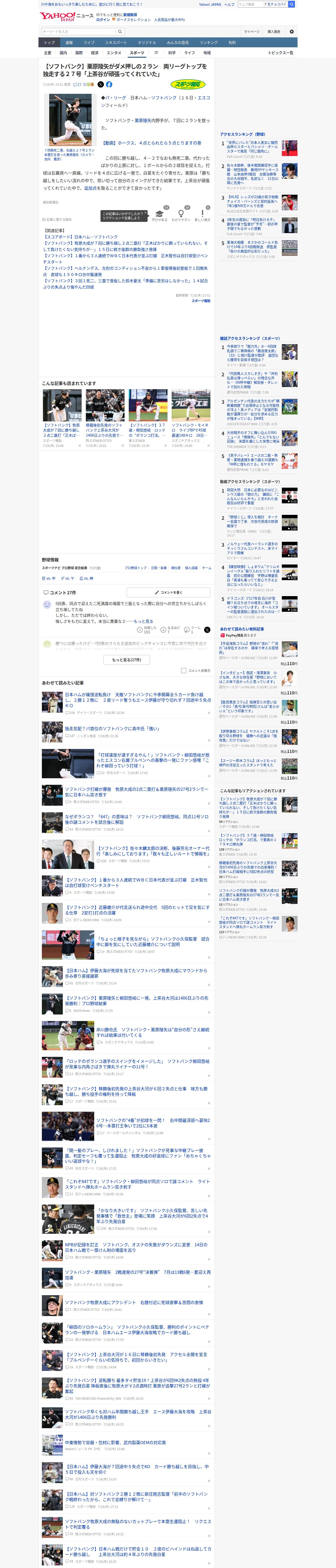The width and height of the screenshot is (336, 1568).
Task: Select the 有料 main tab
Action: click(232, 43)
